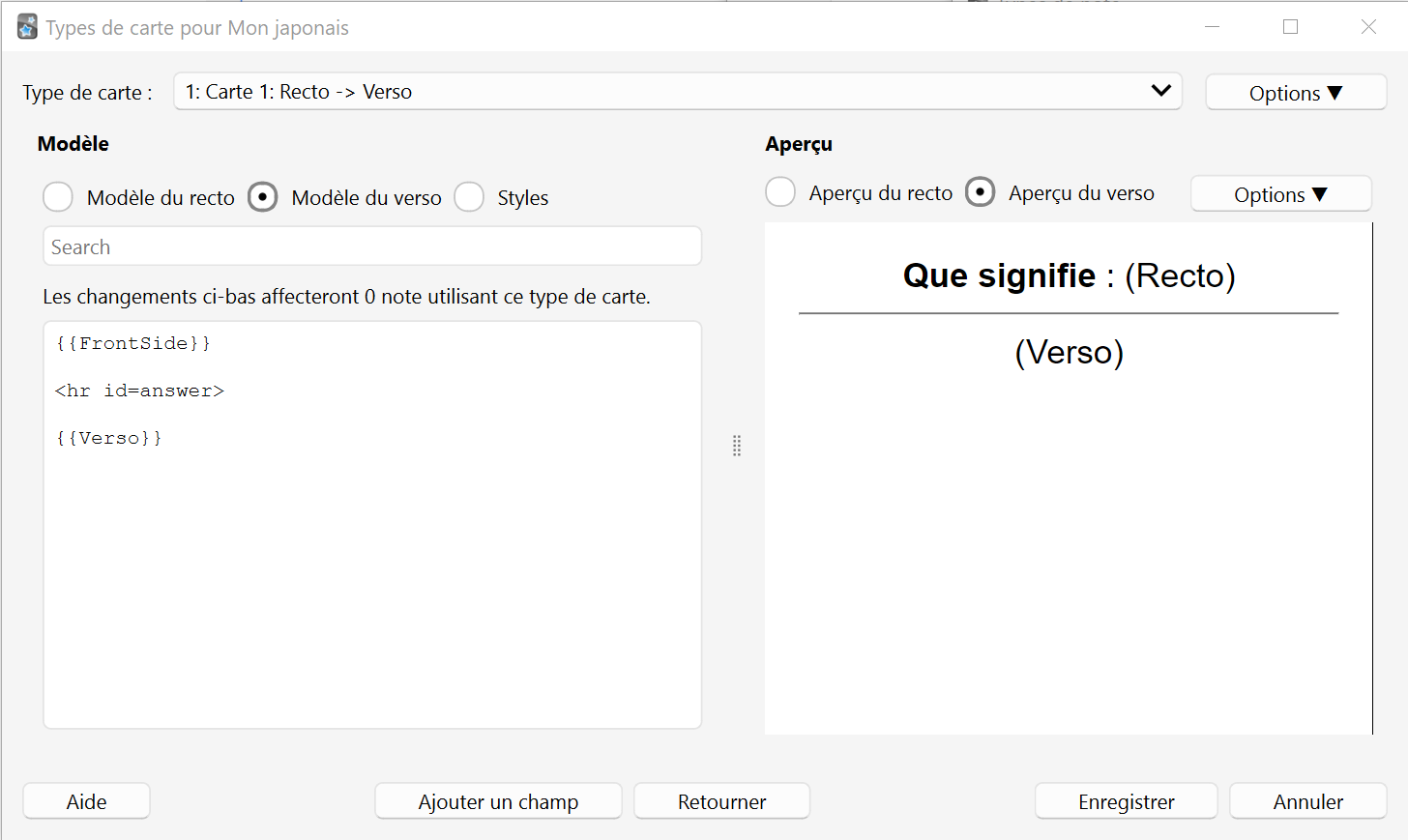This screenshot has width=1408, height=840.
Task: Expand the Aperçu Options menu button
Action: [x=1280, y=194]
